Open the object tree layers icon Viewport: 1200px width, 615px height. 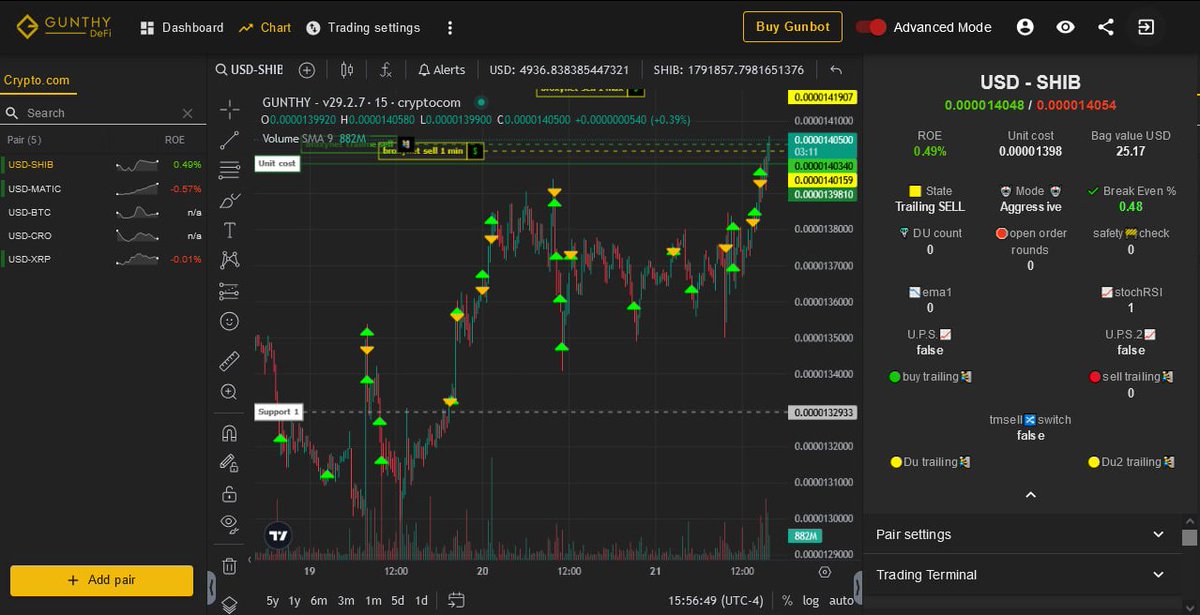pyautogui.click(x=230, y=603)
